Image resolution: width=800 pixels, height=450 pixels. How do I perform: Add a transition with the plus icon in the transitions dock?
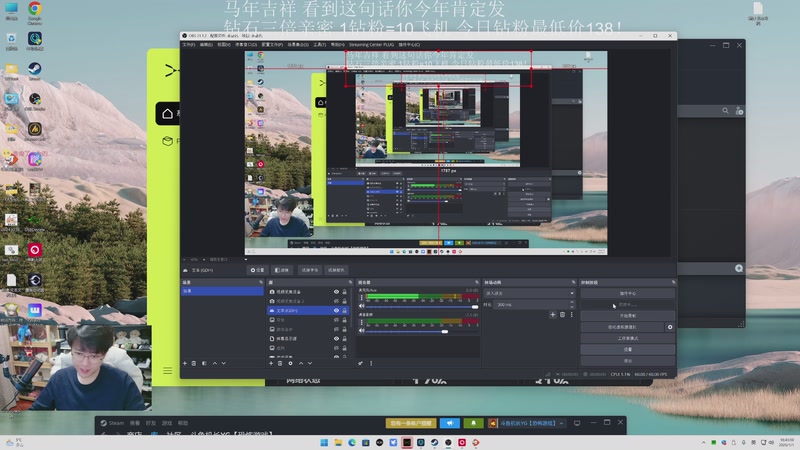point(553,315)
